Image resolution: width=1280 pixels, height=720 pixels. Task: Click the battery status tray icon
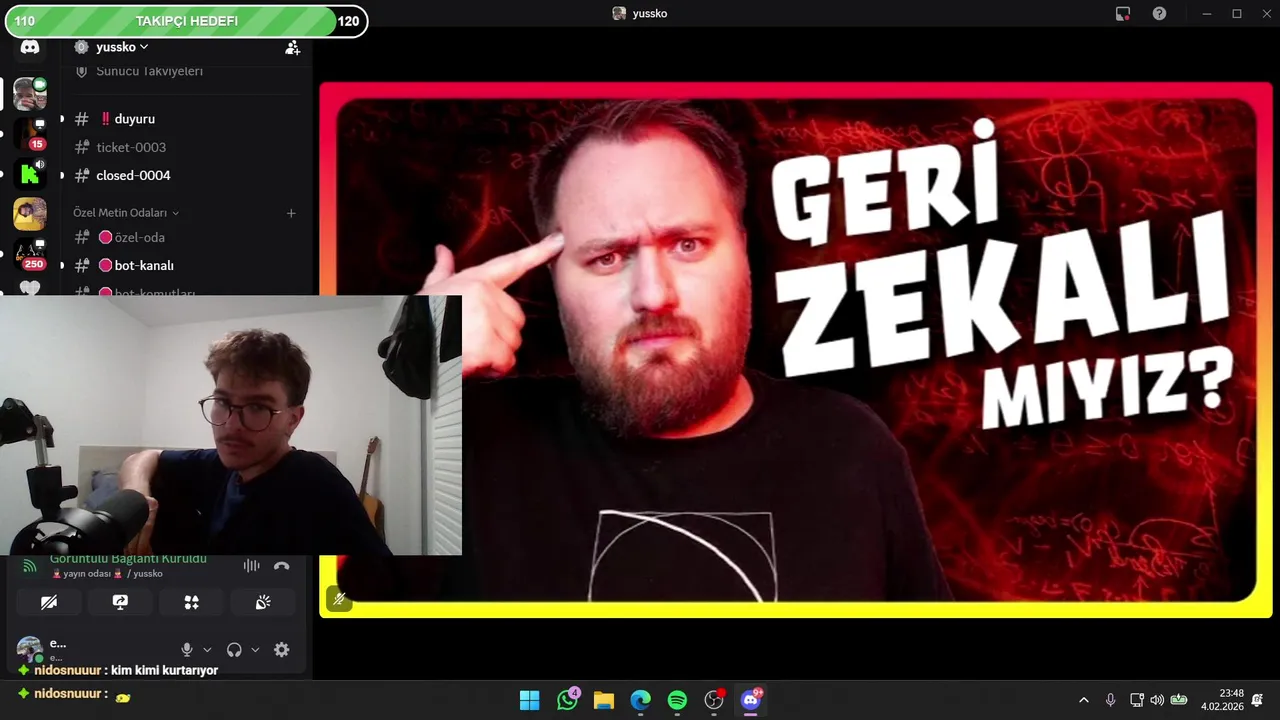tap(1179, 700)
